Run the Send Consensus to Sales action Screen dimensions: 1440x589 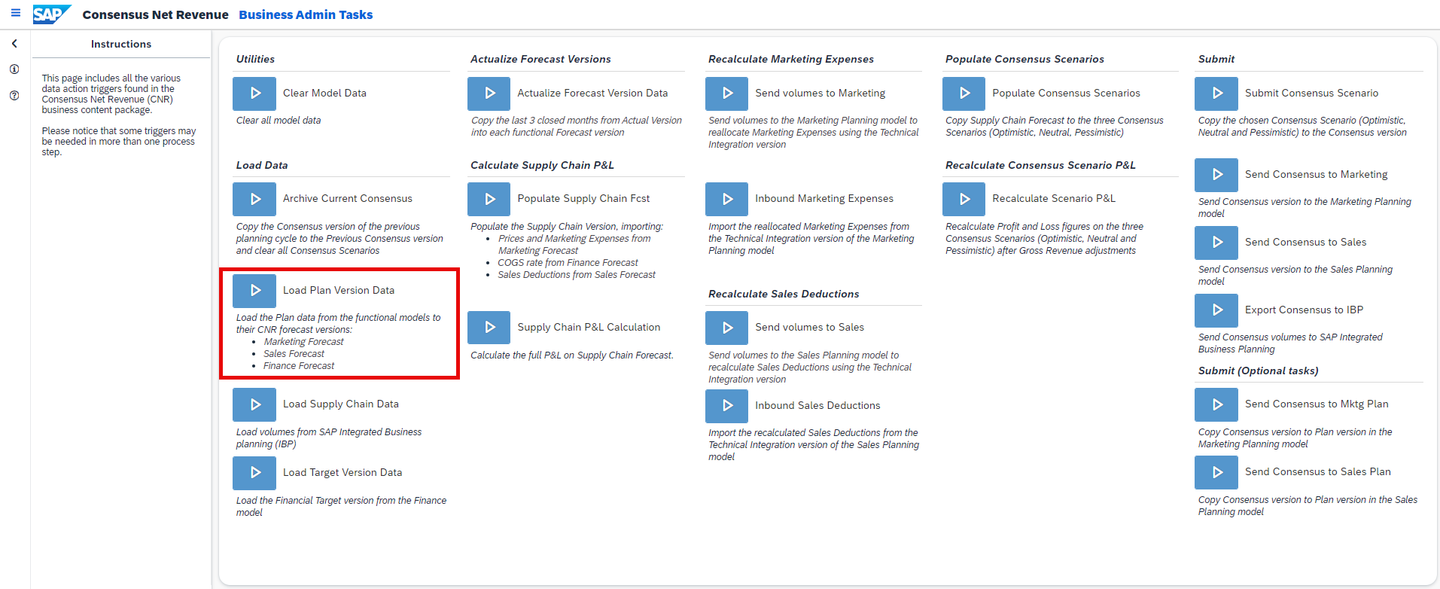[1217, 242]
